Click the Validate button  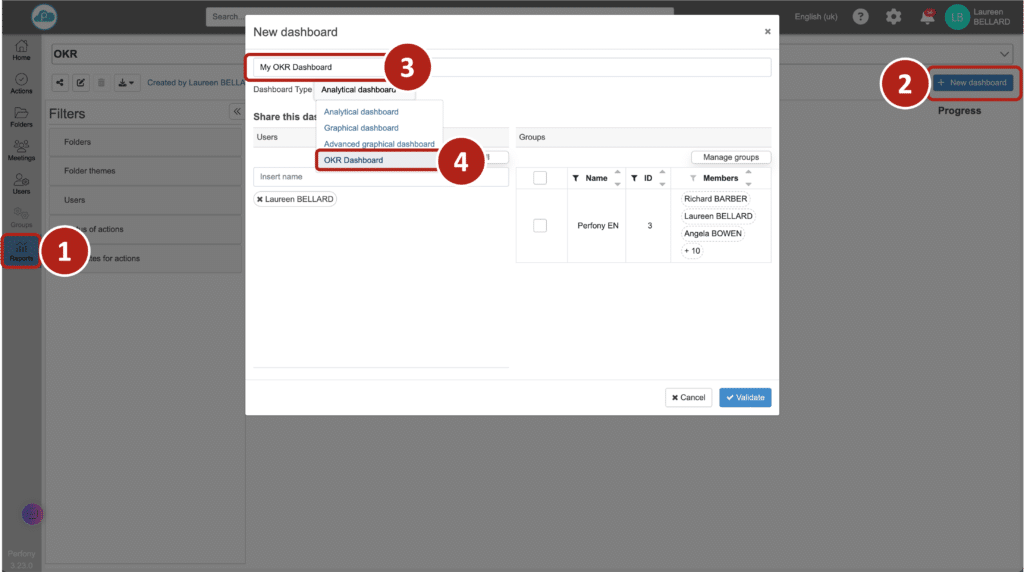pos(745,398)
